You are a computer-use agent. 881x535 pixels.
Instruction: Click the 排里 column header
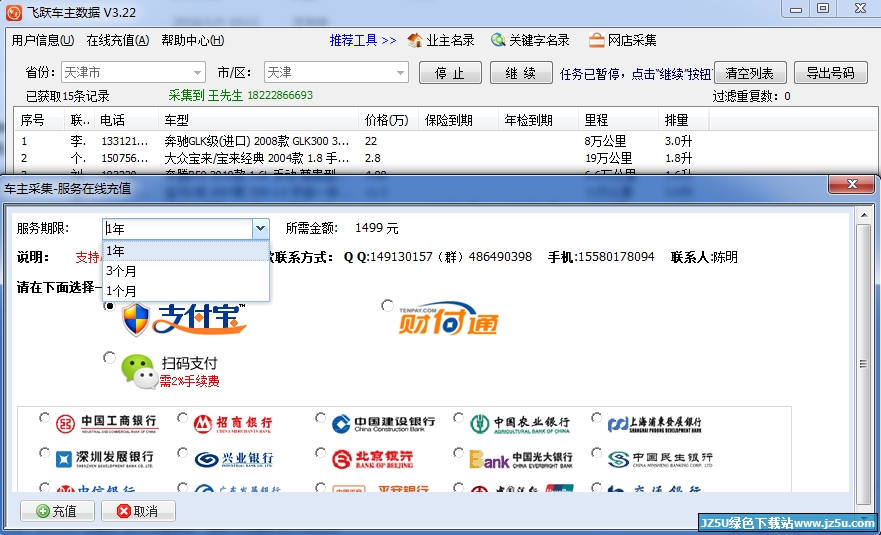coord(683,120)
